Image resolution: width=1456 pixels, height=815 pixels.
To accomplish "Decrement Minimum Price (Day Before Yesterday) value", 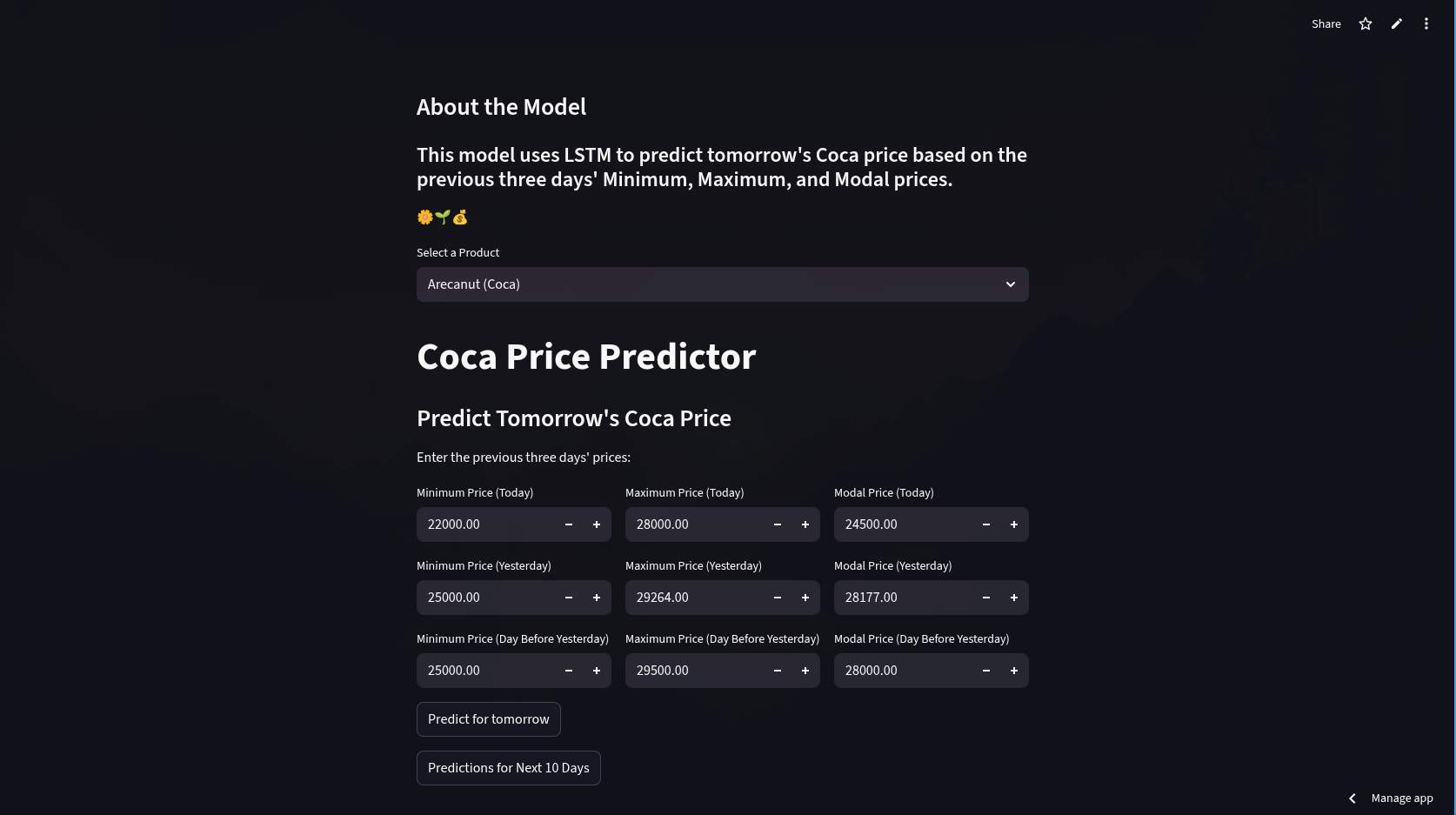I will point(568,671).
